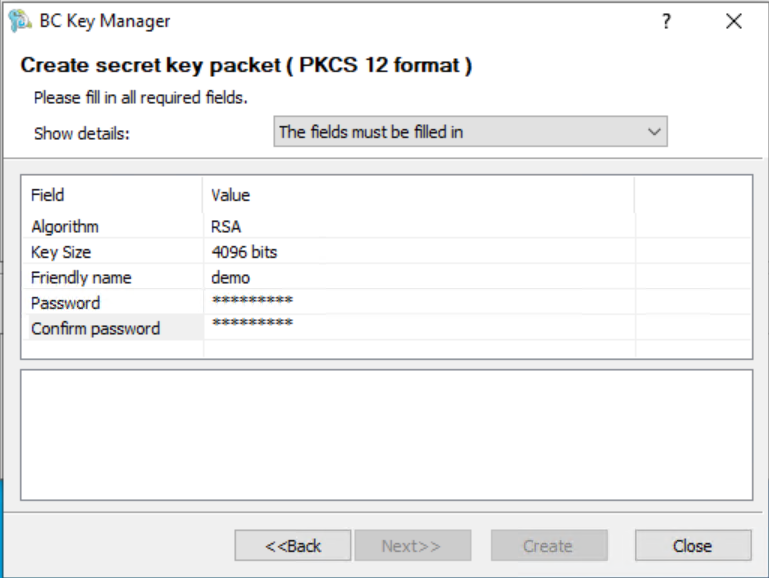Click the help question mark button
769x578 pixels.
click(667, 21)
